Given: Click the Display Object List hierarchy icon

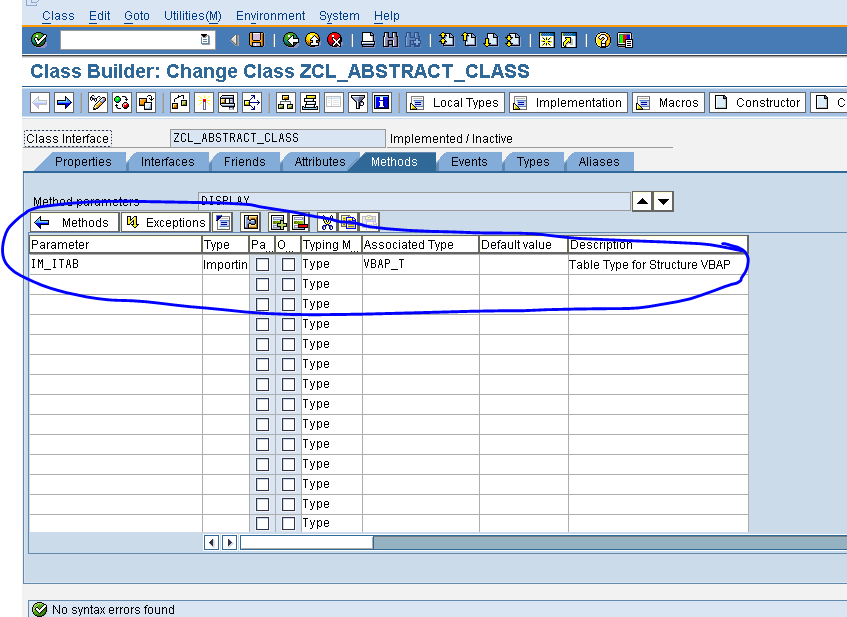Looking at the screenshot, I should 286,102.
